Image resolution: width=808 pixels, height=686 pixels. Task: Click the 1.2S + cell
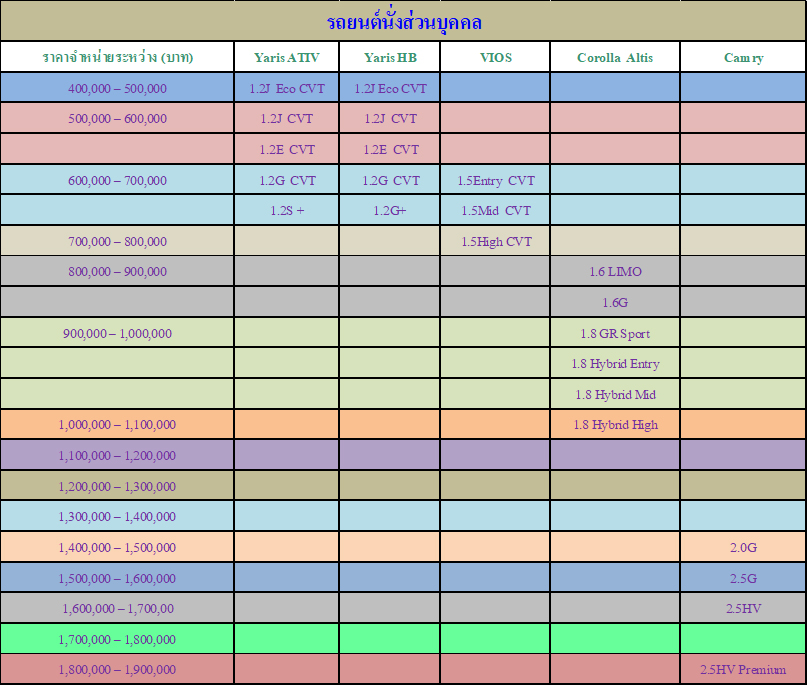click(x=287, y=210)
